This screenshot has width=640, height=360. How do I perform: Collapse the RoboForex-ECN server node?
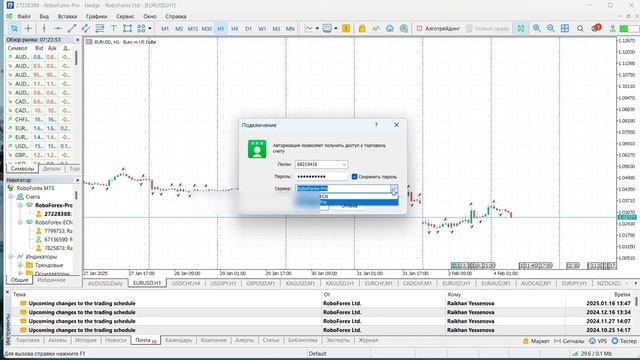click(20, 222)
